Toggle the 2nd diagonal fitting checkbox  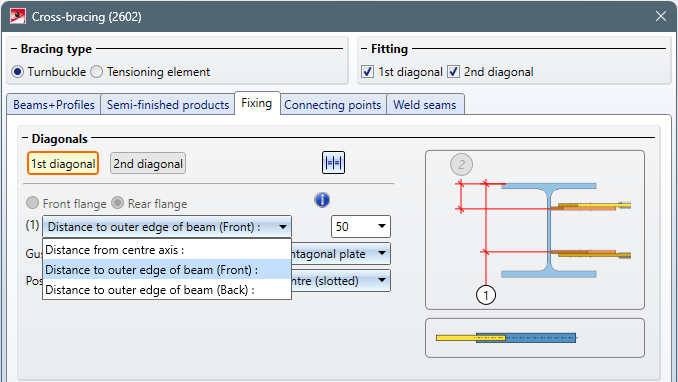point(453,72)
